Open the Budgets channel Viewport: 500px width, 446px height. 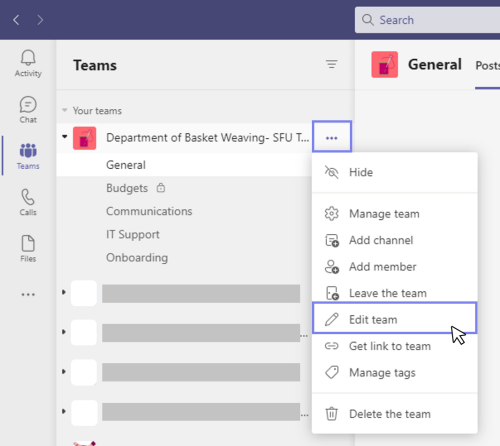click(x=127, y=188)
